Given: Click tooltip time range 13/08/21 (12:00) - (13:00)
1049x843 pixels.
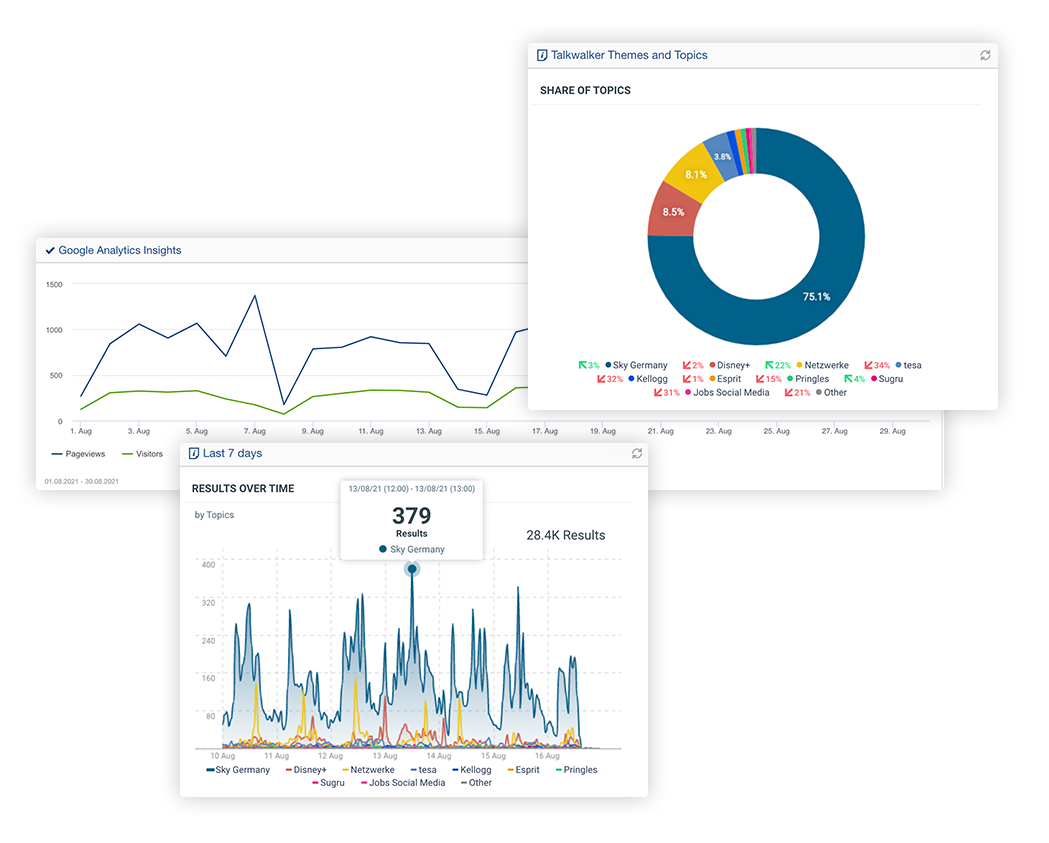Looking at the screenshot, I should (x=411, y=489).
